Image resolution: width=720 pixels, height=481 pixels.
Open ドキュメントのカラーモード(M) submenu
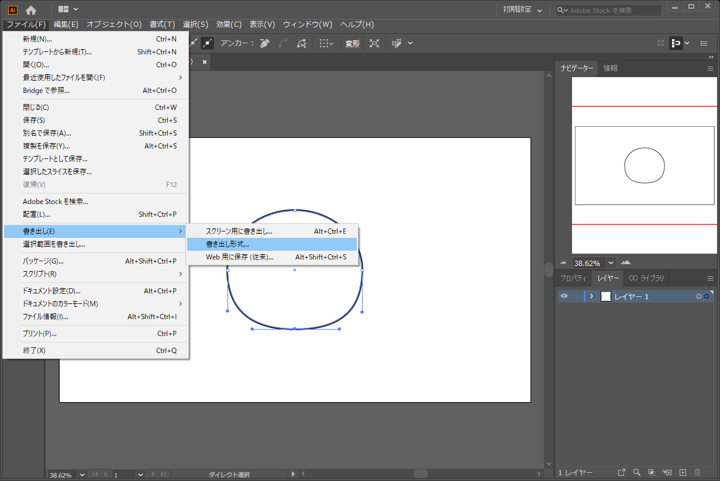(96, 304)
